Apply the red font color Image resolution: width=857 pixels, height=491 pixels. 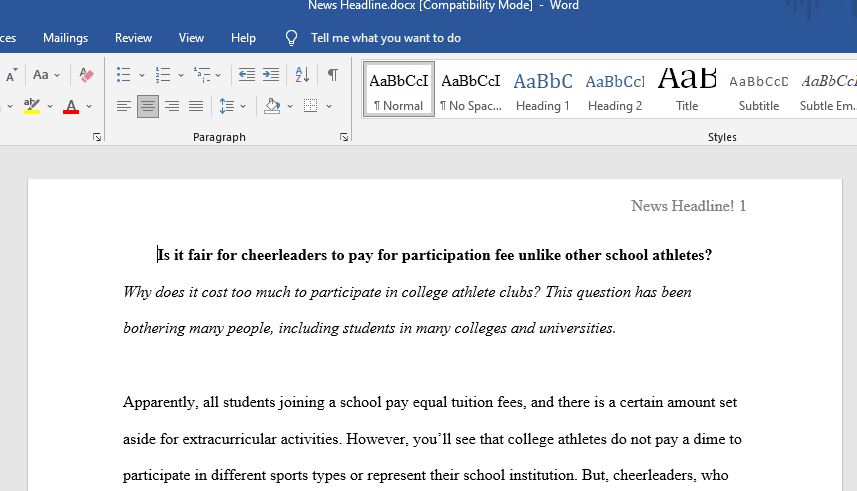pos(71,106)
